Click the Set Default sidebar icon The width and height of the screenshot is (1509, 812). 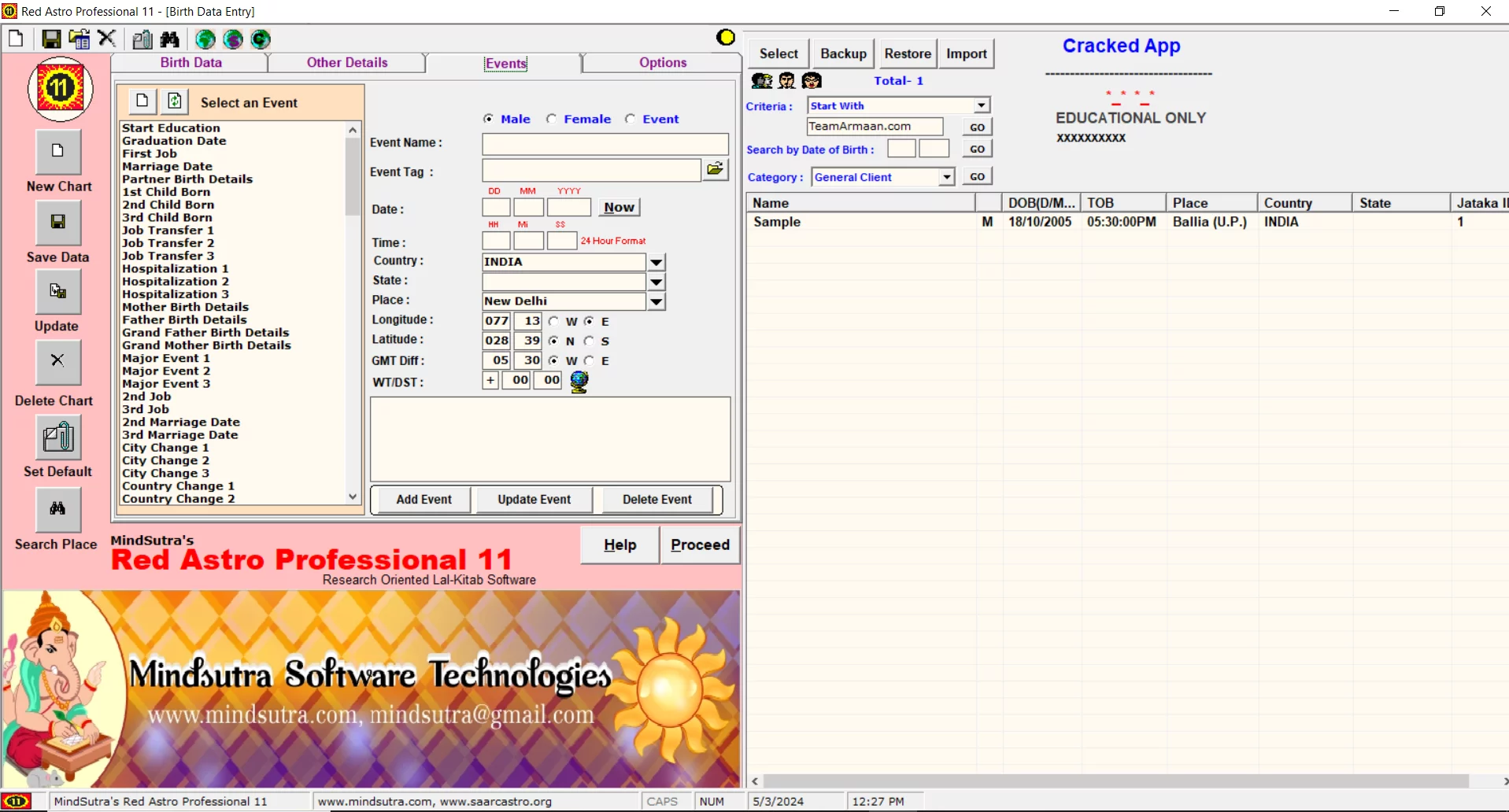58,437
